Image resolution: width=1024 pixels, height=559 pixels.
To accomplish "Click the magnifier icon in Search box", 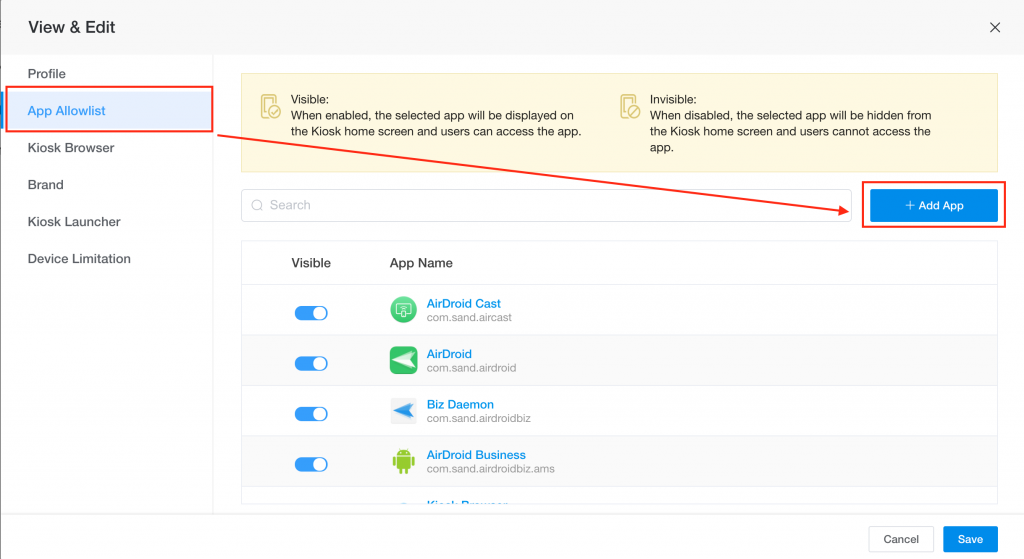I will (x=257, y=205).
